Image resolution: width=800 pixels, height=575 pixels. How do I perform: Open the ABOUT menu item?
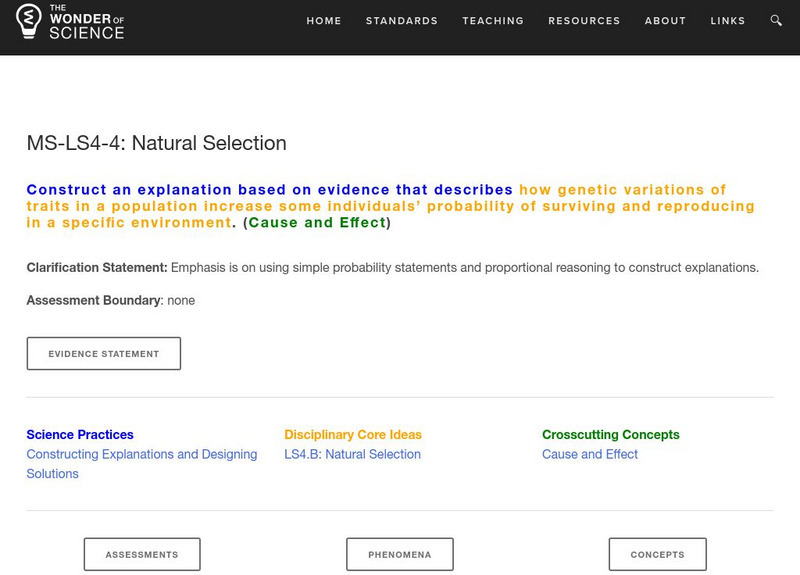click(x=665, y=21)
